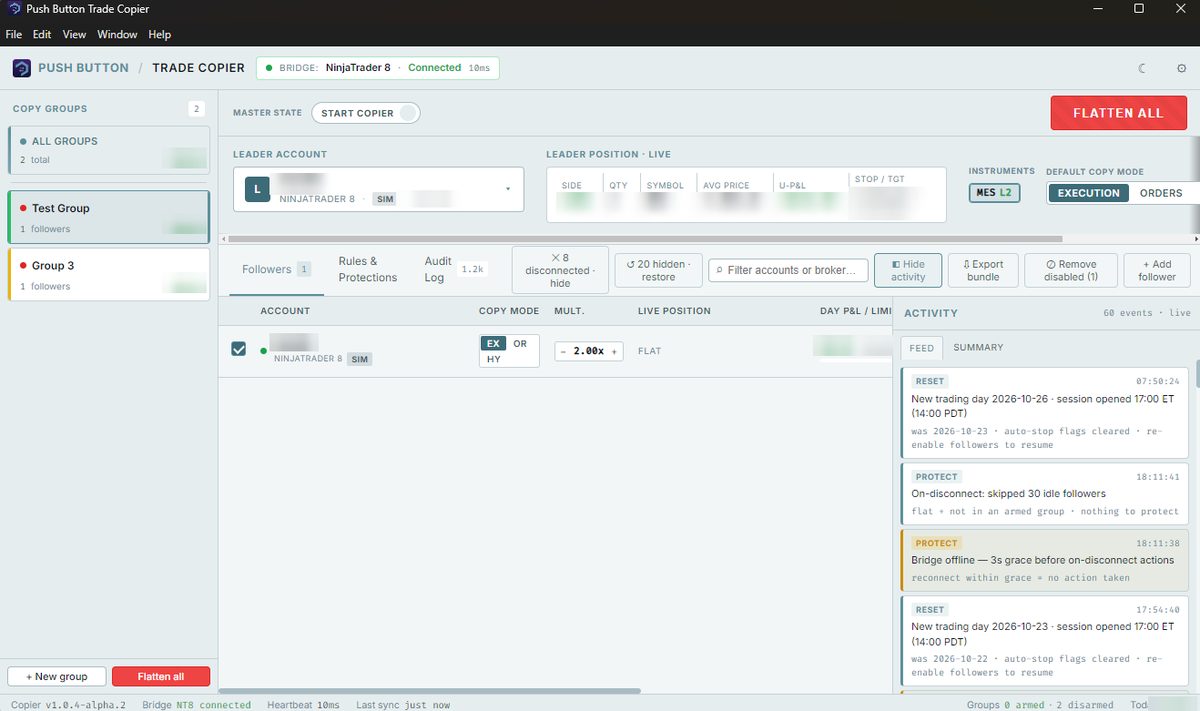Viewport: 1200px width, 711px height.
Task: Click the copy groups count badge
Action: pyautogui.click(x=196, y=109)
